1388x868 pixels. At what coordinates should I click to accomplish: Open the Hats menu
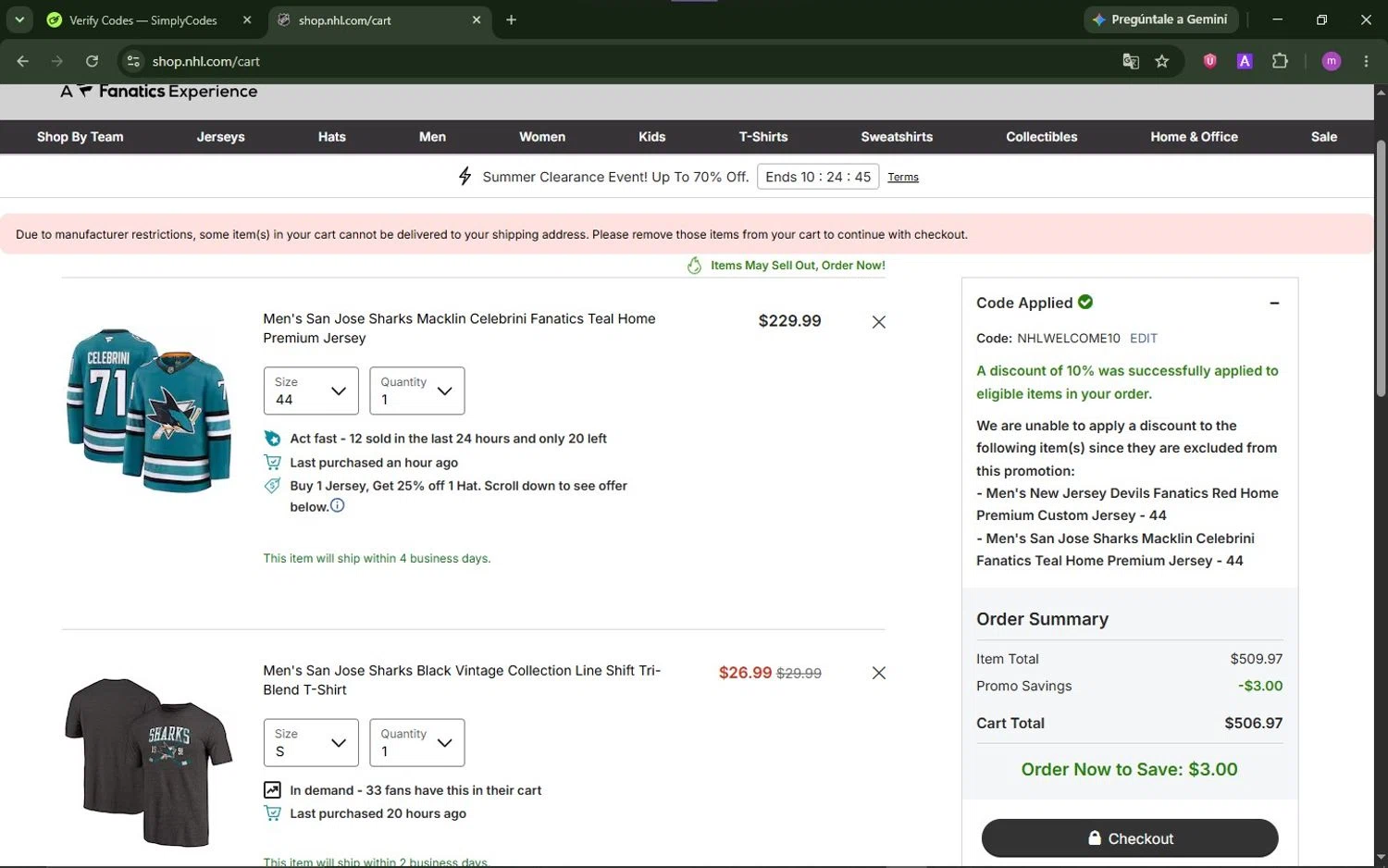(x=331, y=137)
